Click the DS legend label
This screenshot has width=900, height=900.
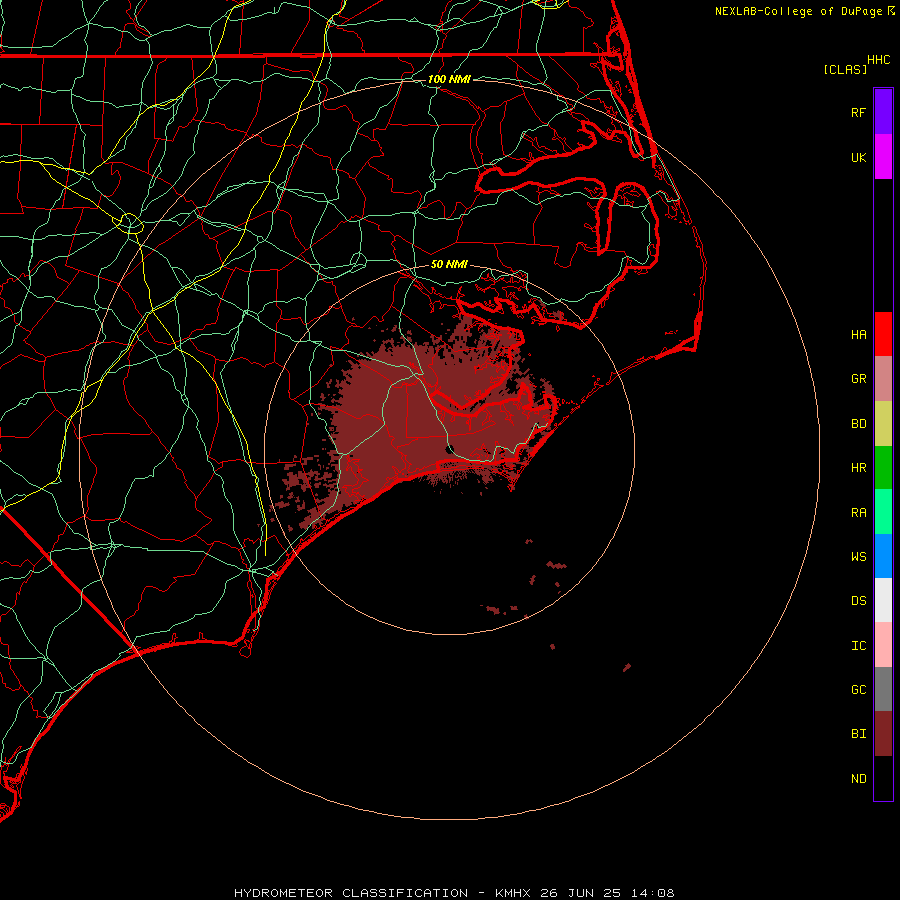(x=858, y=601)
